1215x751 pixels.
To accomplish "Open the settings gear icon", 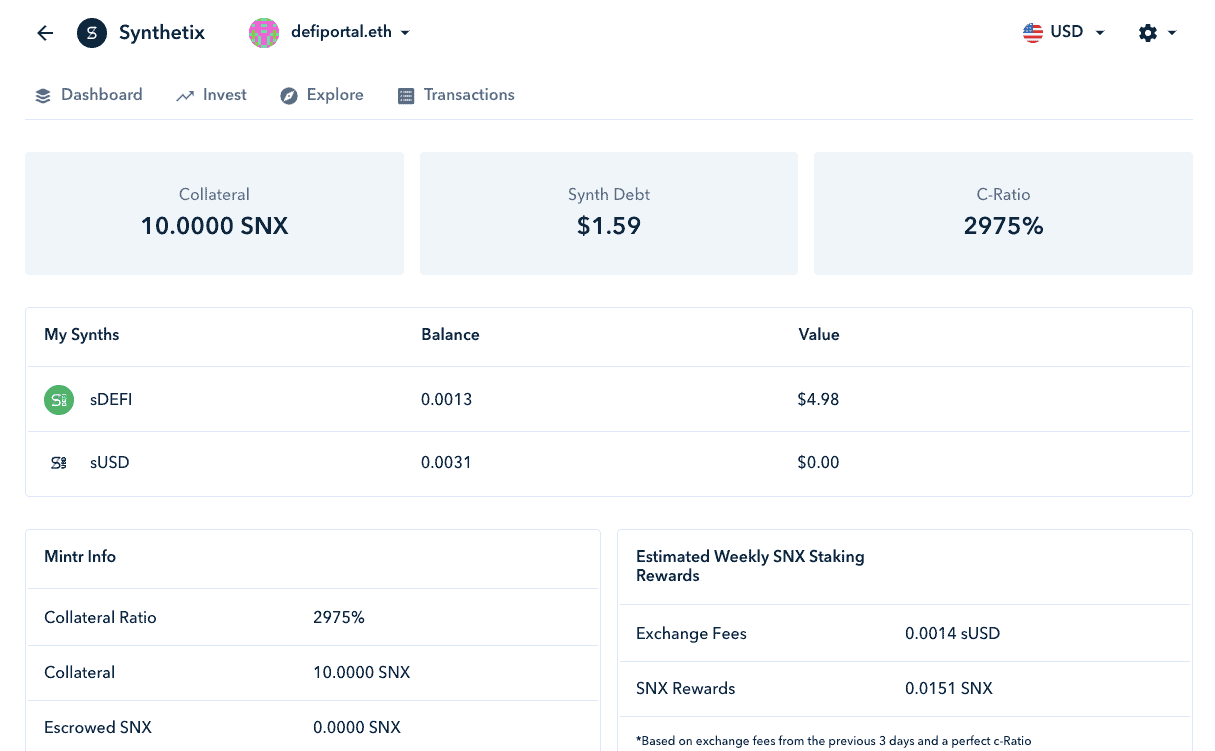I will [1148, 33].
